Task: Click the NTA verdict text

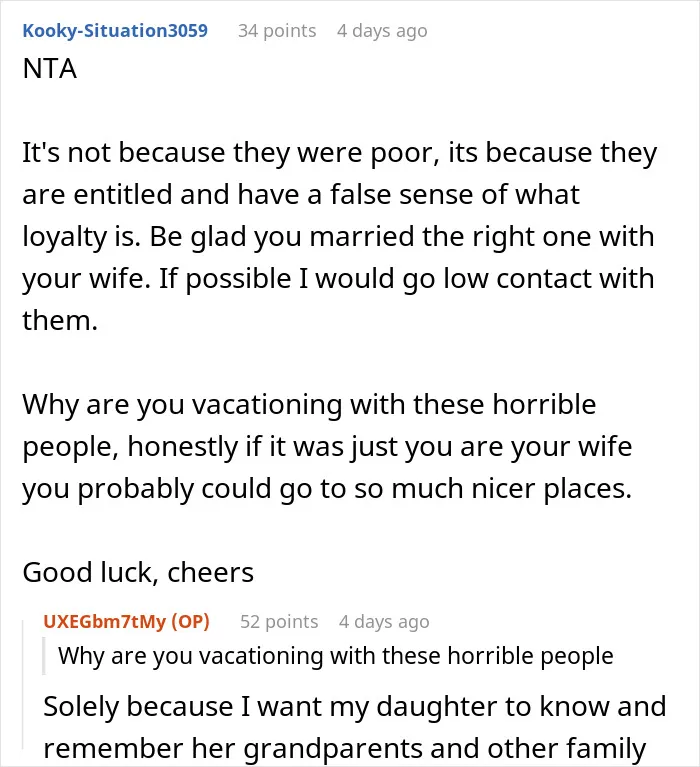Action: (x=49, y=68)
